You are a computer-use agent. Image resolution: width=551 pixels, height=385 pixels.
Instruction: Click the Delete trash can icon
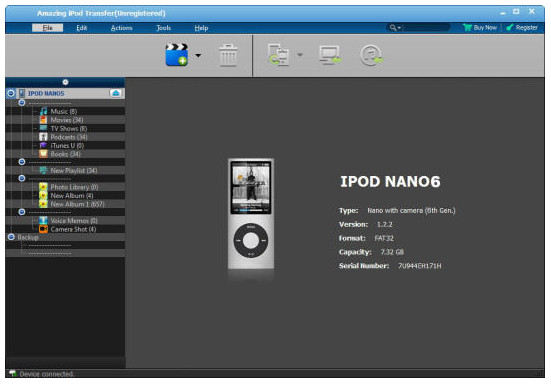pos(228,55)
